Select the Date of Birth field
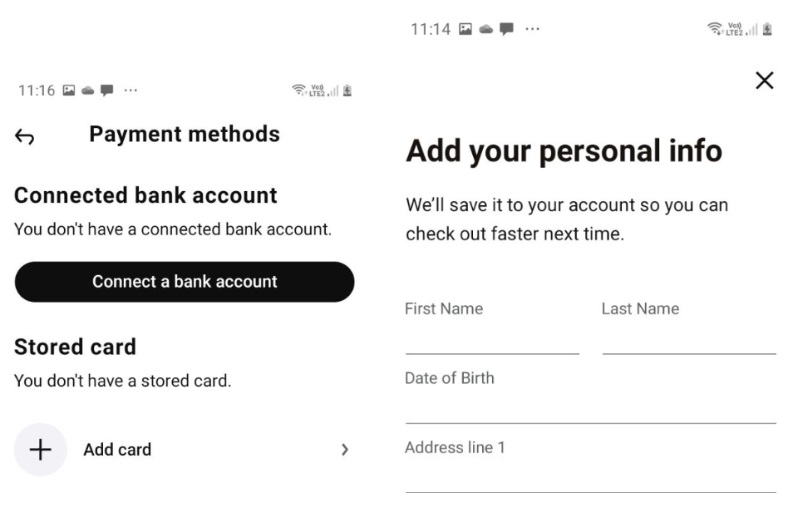The image size is (792, 530). coord(590,407)
